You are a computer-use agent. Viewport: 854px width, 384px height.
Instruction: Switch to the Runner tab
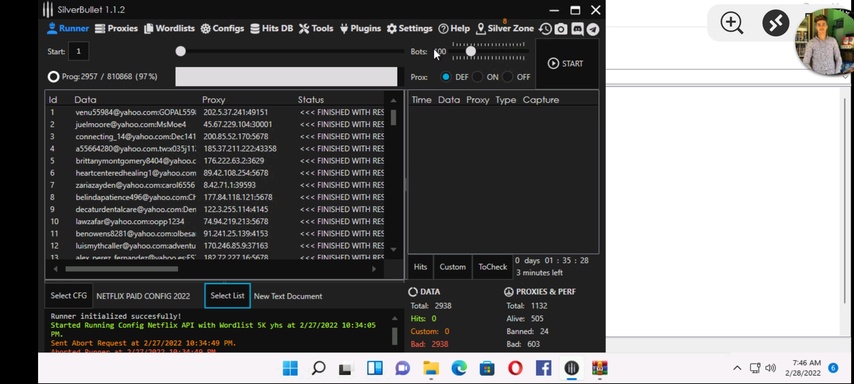pos(68,29)
